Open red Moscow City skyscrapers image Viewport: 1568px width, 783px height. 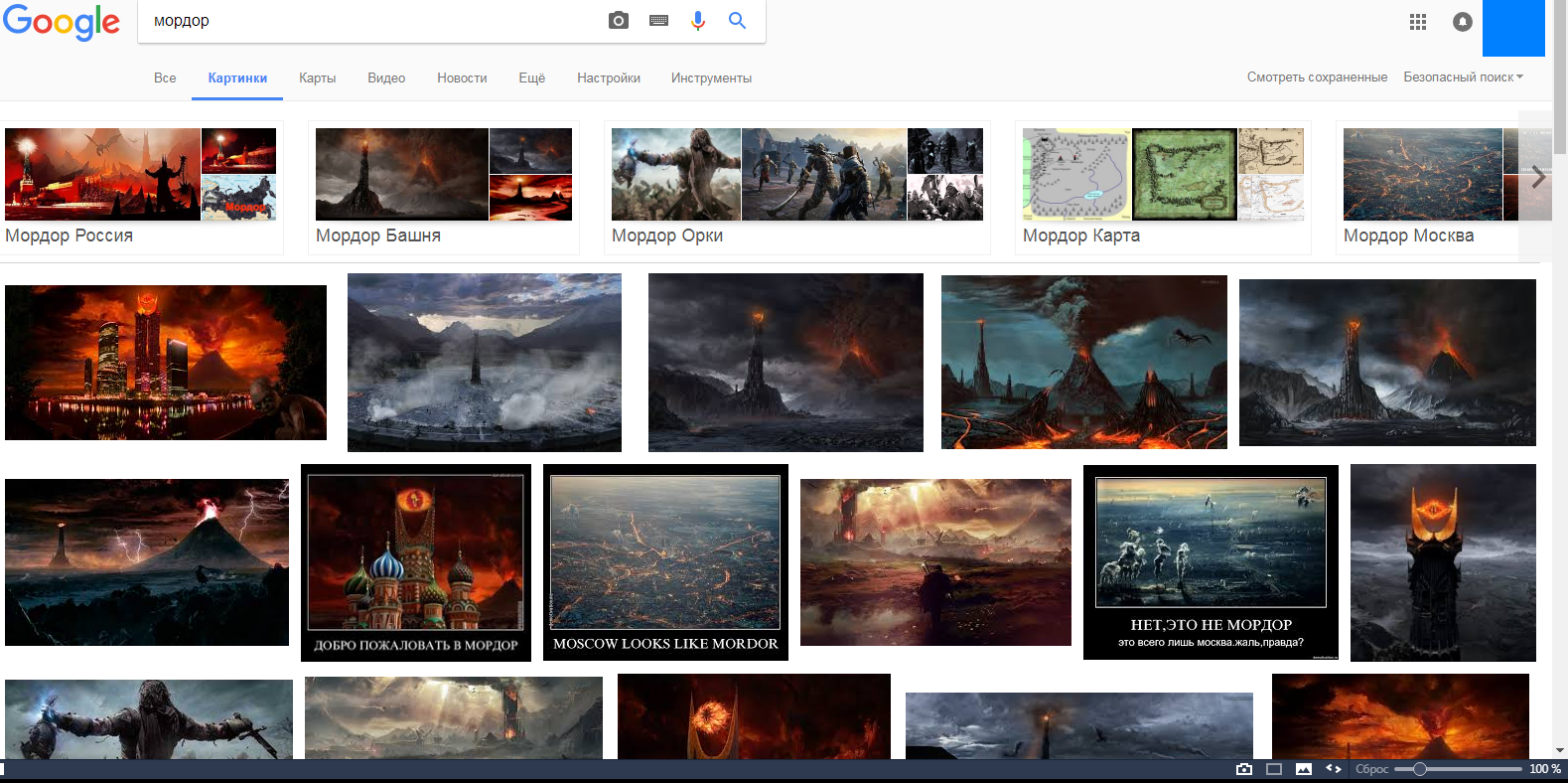pyautogui.click(x=166, y=363)
